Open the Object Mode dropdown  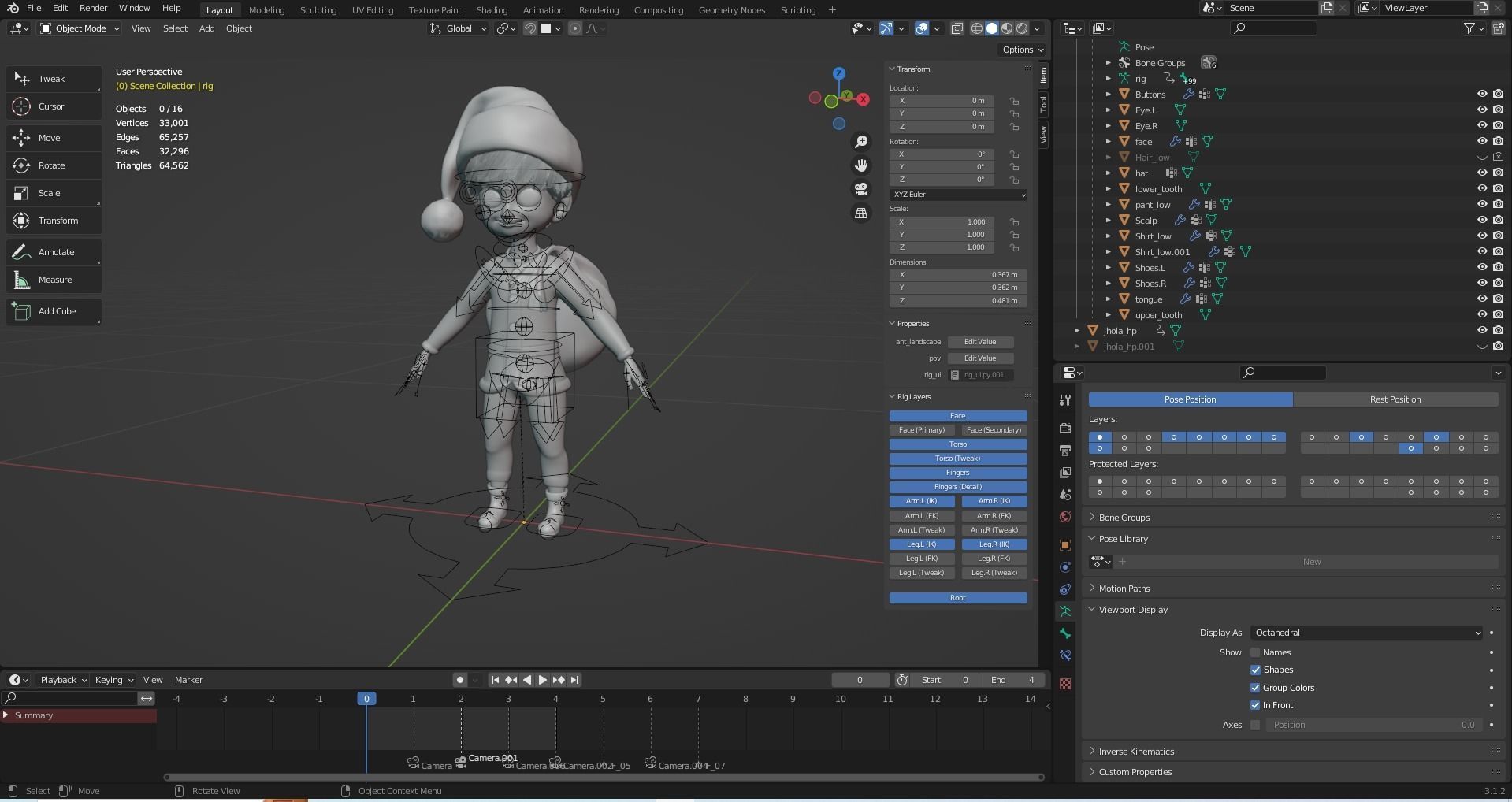coord(80,28)
